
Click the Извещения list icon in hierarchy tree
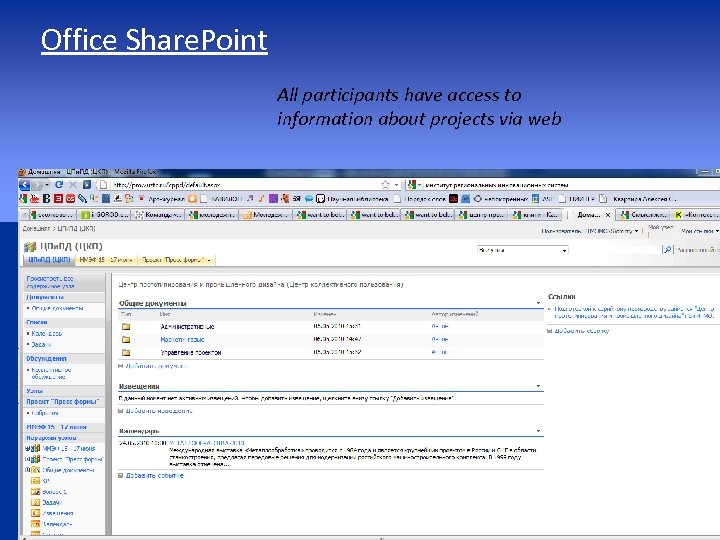[x=35, y=513]
